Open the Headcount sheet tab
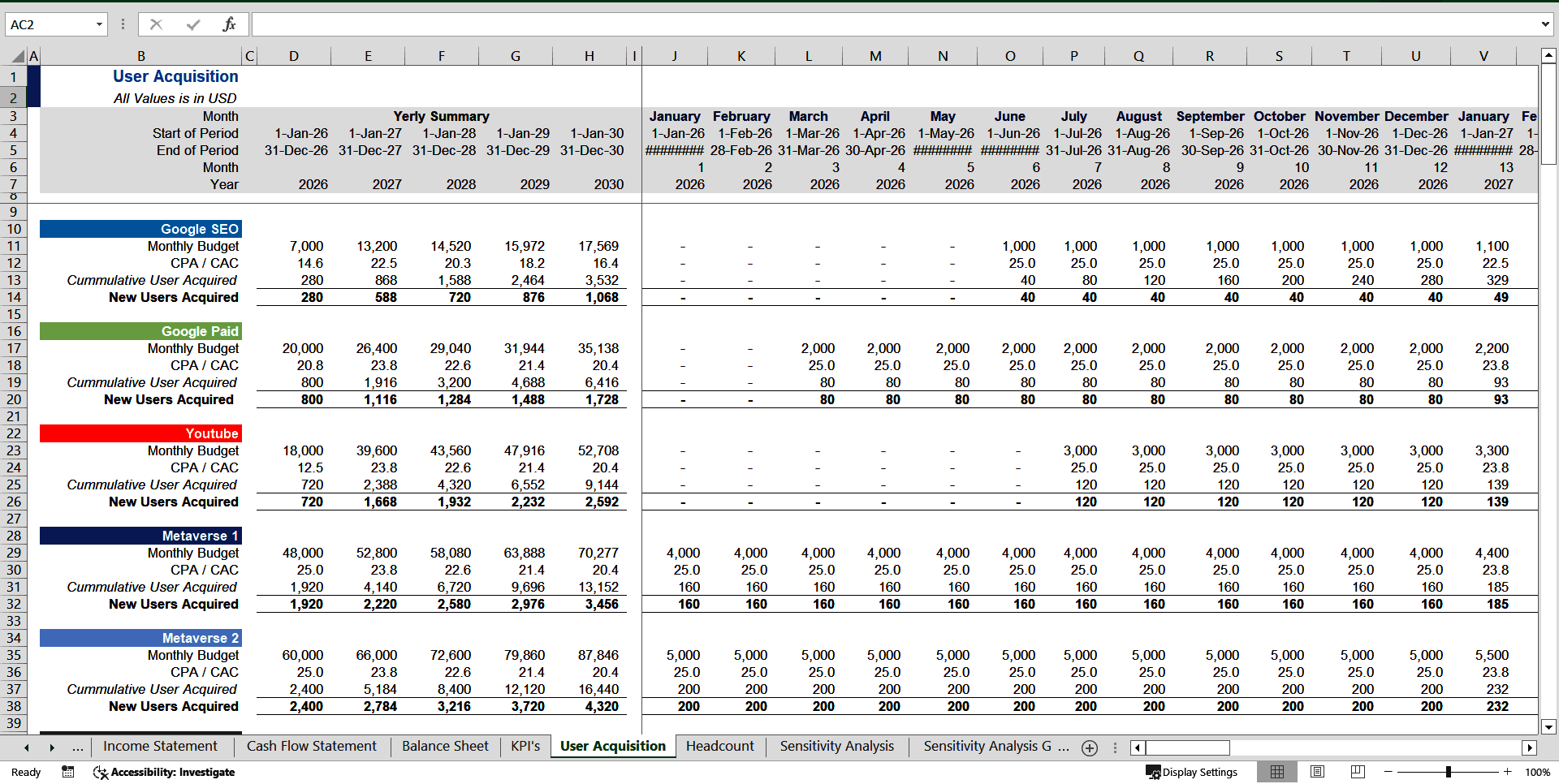Image resolution: width=1559 pixels, height=784 pixels. click(x=719, y=746)
